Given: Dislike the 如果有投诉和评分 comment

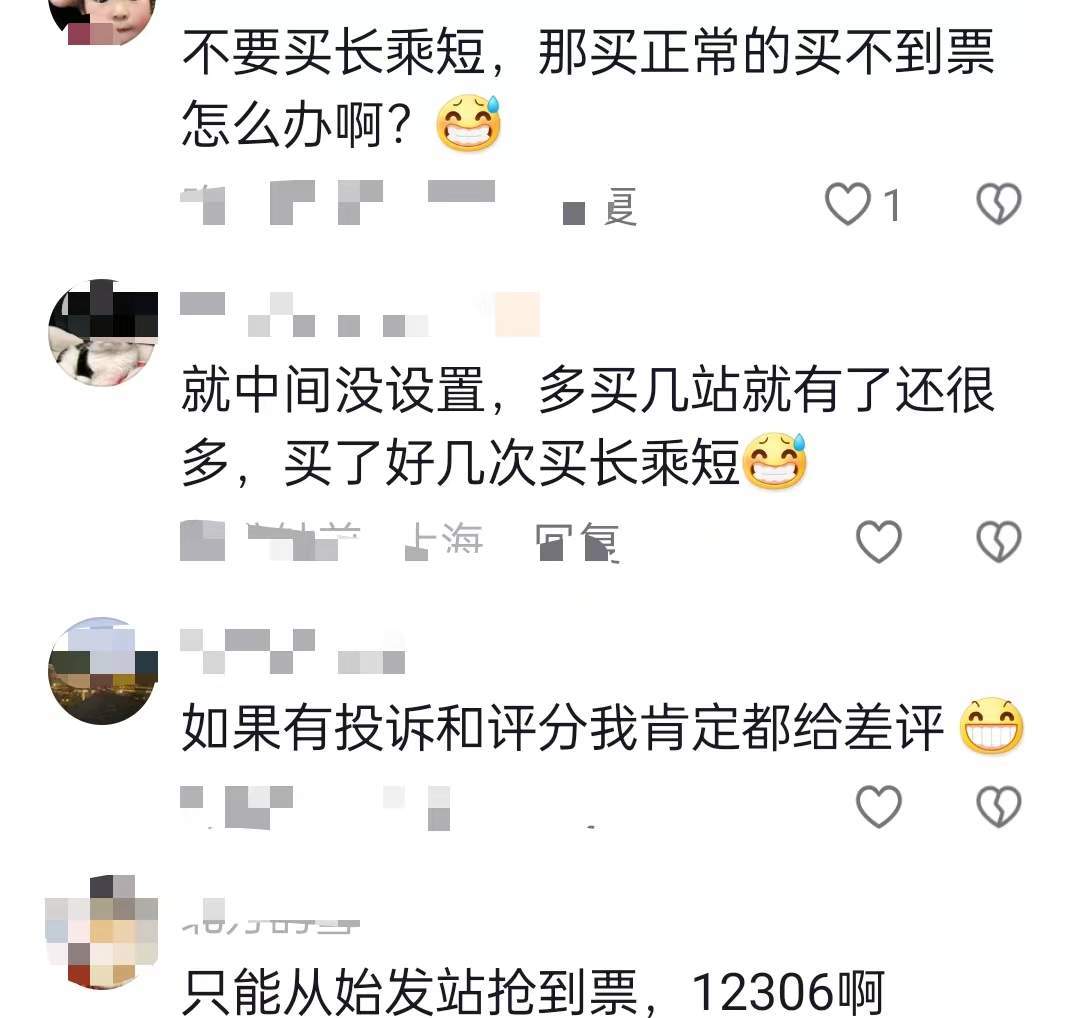Looking at the screenshot, I should [x=998, y=806].
